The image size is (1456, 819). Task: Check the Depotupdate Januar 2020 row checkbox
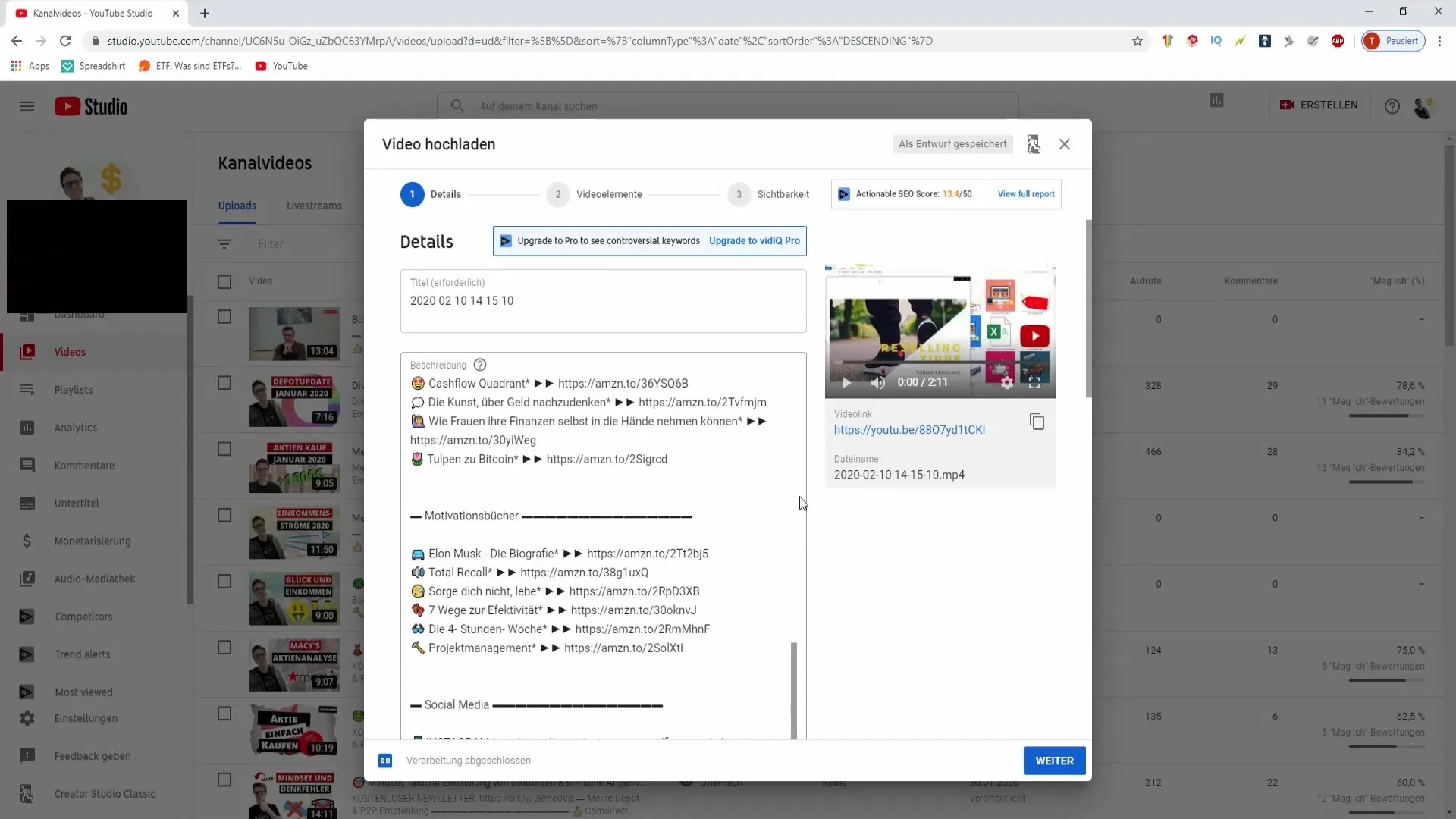[224, 383]
